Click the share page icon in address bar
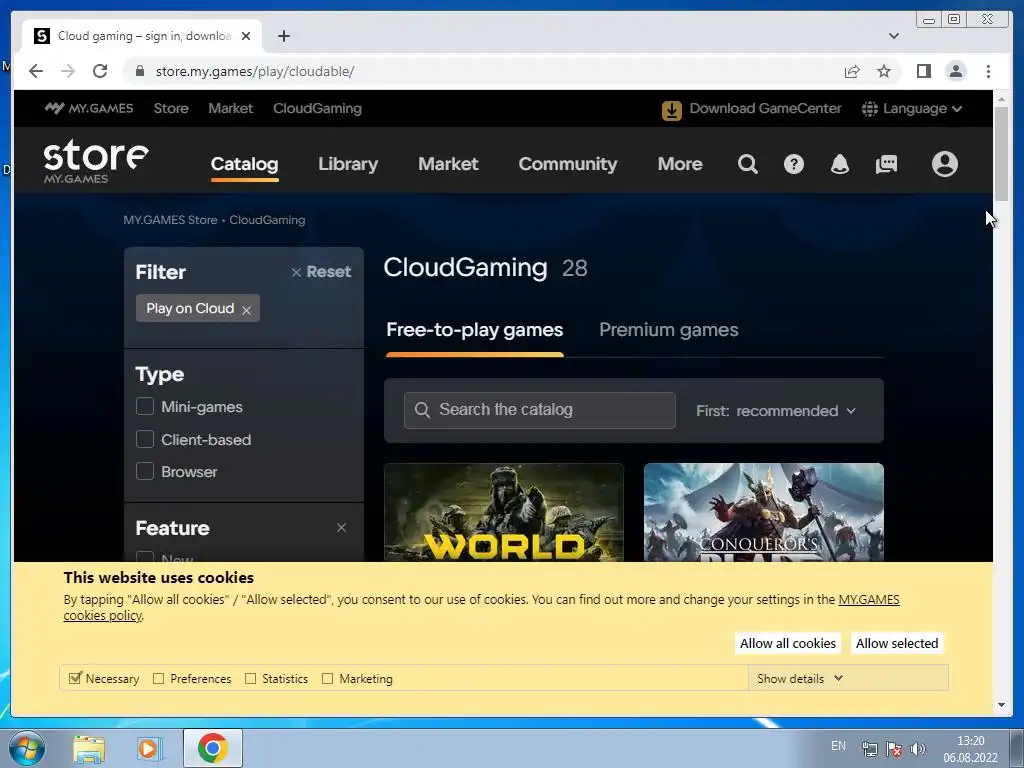Viewport: 1024px width, 768px height. [x=852, y=71]
